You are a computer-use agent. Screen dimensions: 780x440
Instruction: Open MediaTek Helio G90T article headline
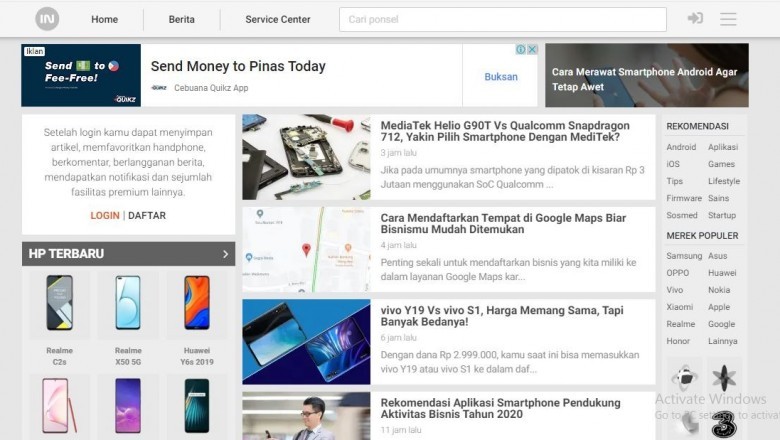505,131
